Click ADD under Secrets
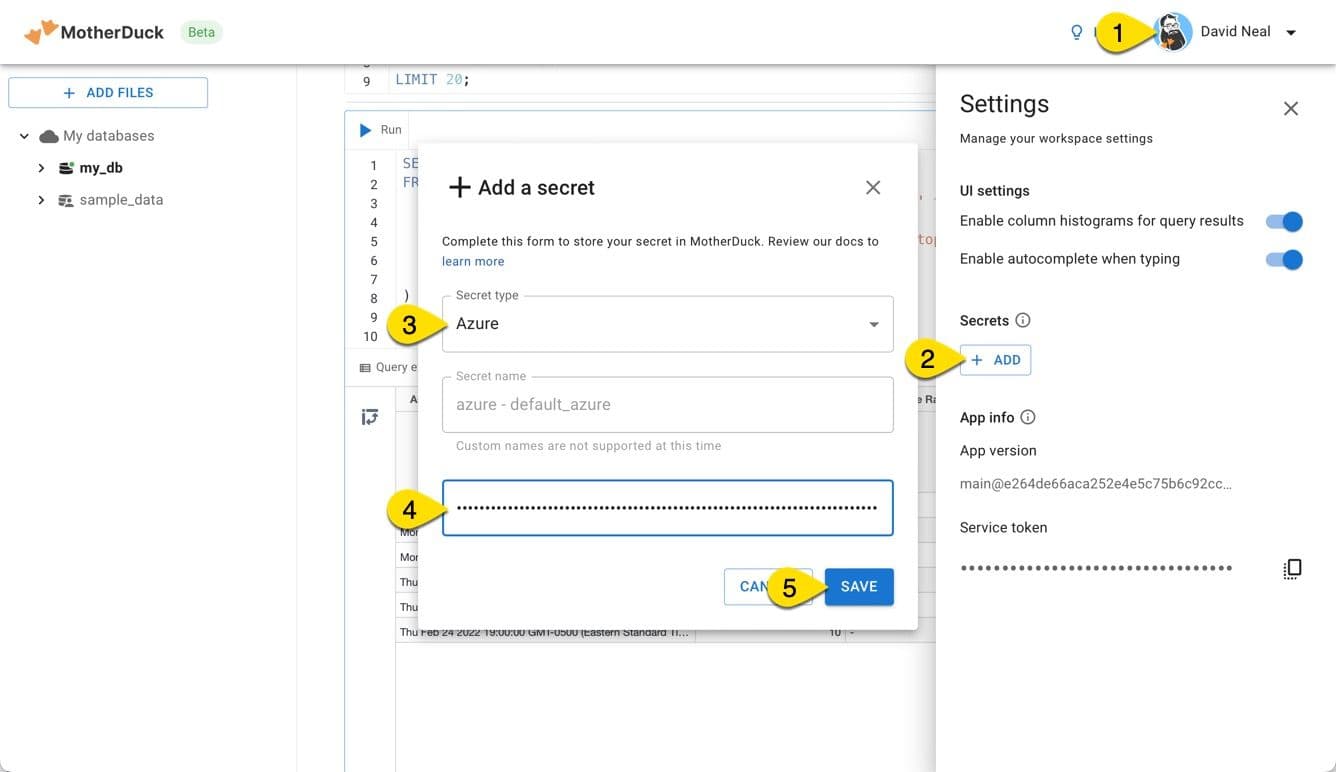Viewport: 1336px width, 772px height. coord(995,359)
